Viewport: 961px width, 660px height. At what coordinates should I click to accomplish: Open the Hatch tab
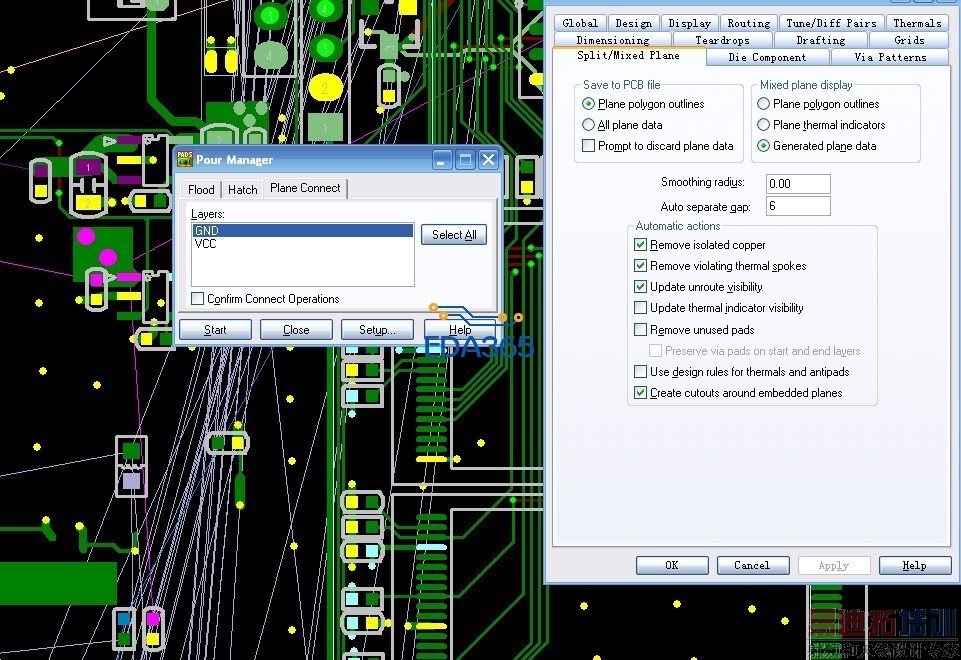pos(243,189)
